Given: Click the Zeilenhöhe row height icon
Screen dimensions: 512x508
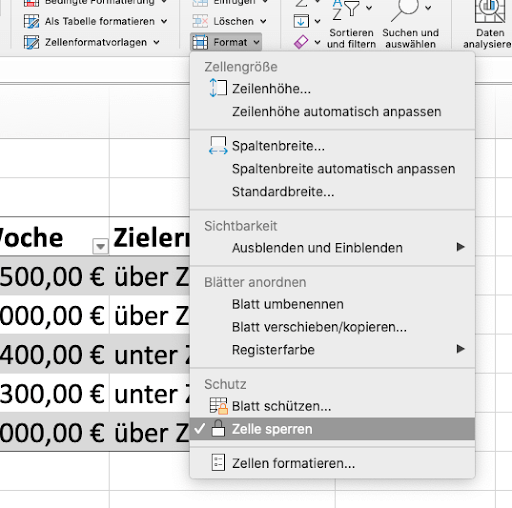Looking at the screenshot, I should (x=218, y=88).
